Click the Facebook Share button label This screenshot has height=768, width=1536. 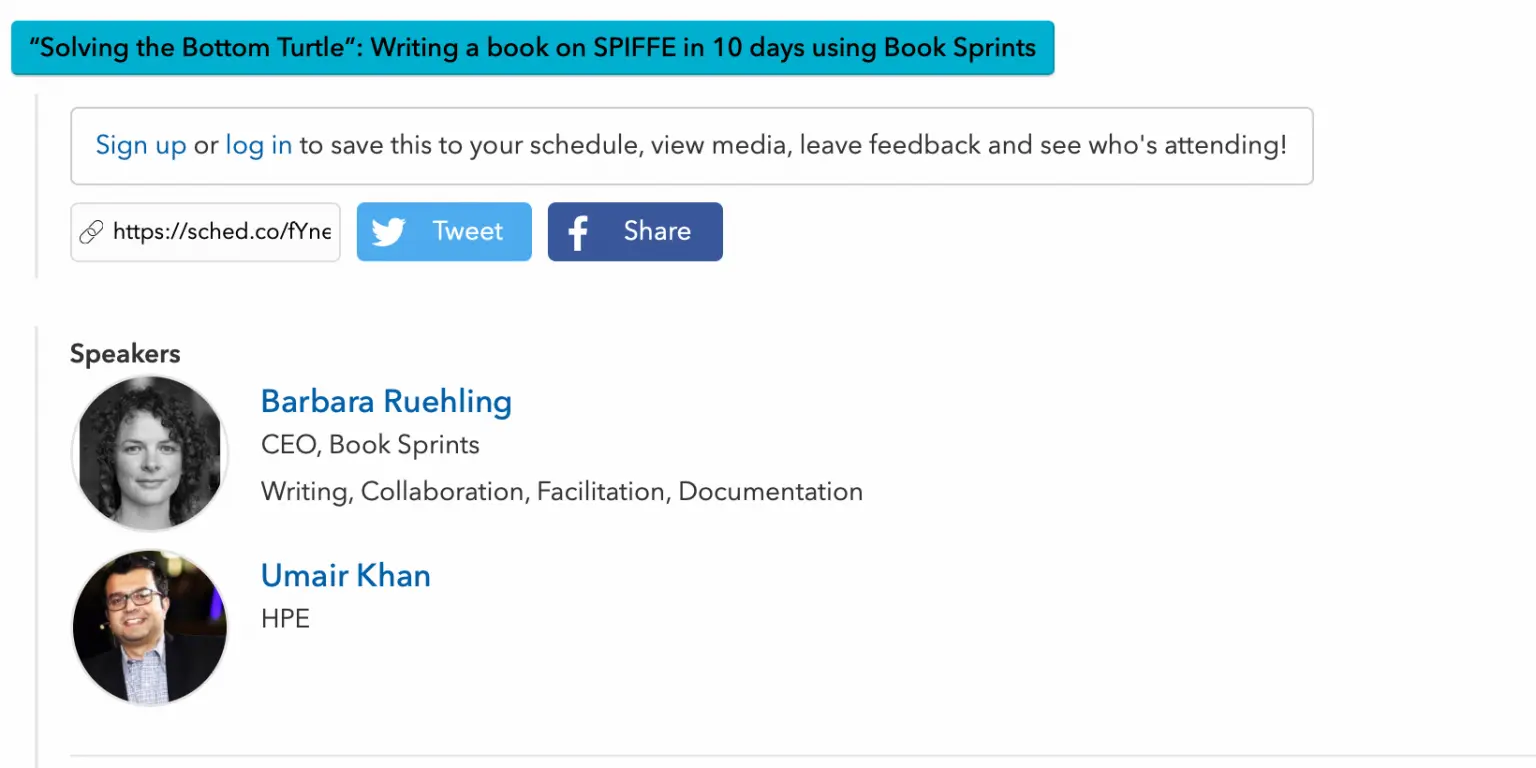(x=657, y=231)
